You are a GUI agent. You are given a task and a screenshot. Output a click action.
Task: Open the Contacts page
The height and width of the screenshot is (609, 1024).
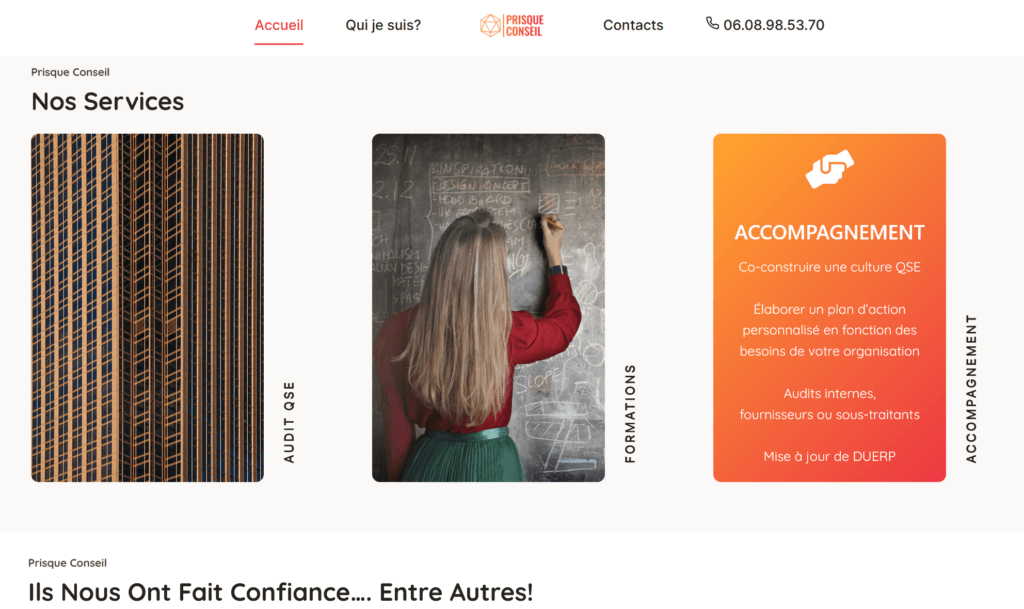[x=633, y=25]
